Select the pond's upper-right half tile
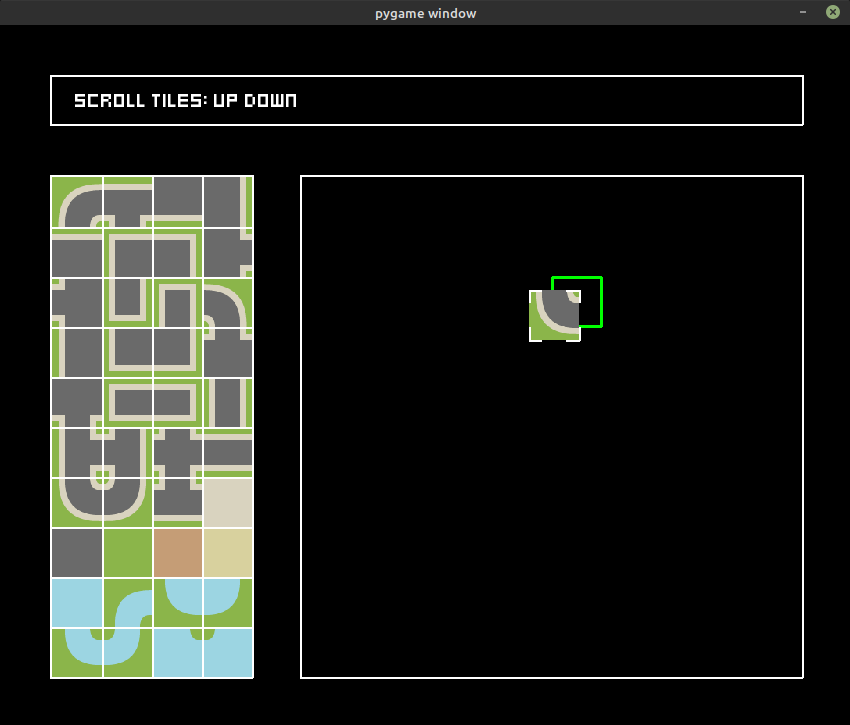This screenshot has height=725, width=850. (228, 602)
